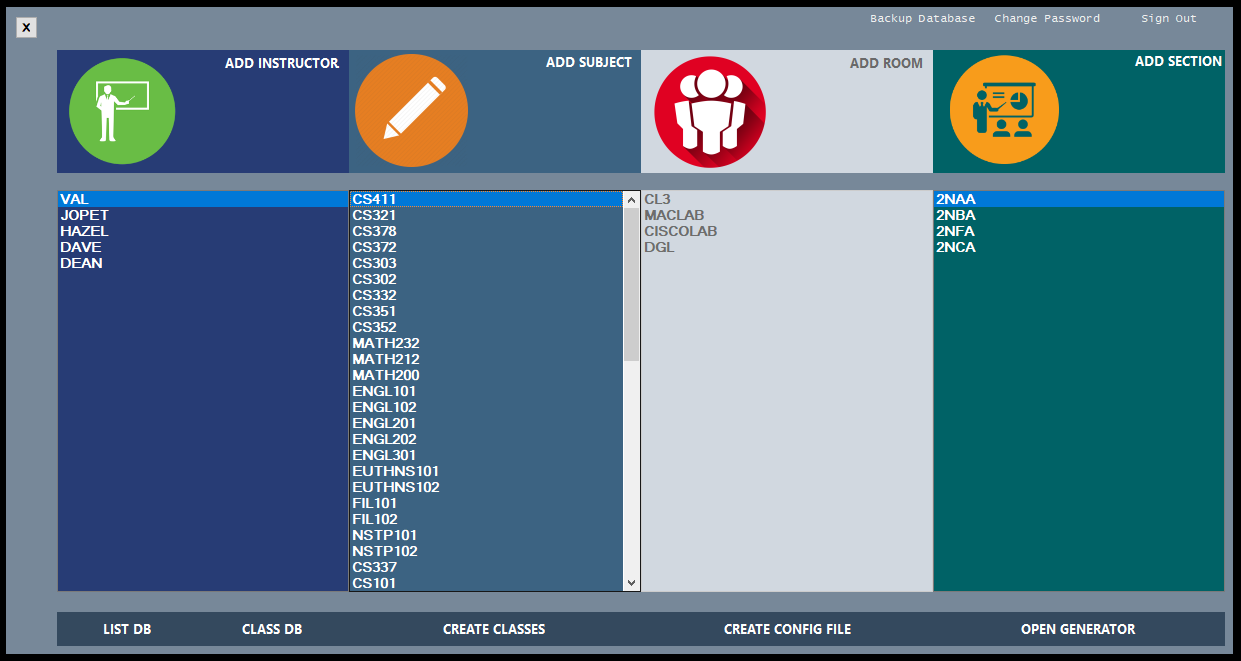Launch OPEN GENERATOR
Viewport: 1241px width, 661px height.
tap(1077, 629)
